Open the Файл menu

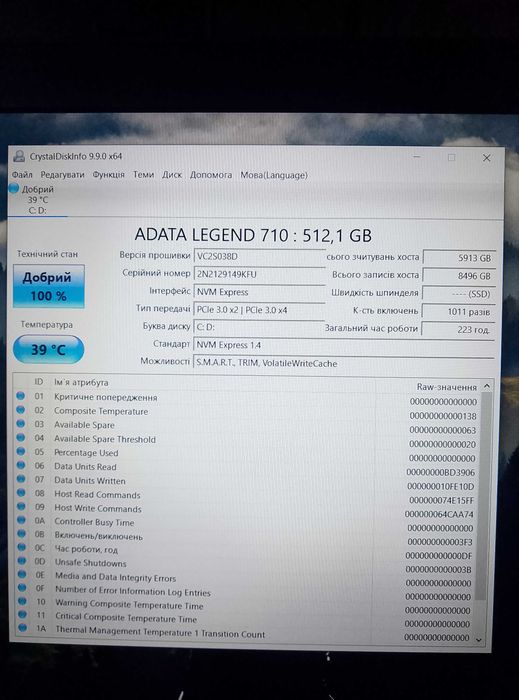click(22, 175)
